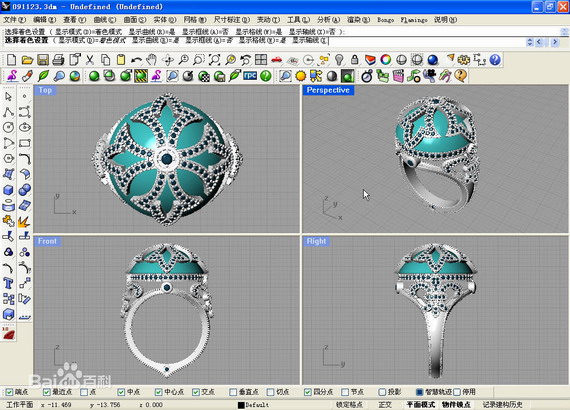Enable the 节点 (Knot) osnap checkbox
The height and width of the screenshot is (410, 570).
click(345, 392)
